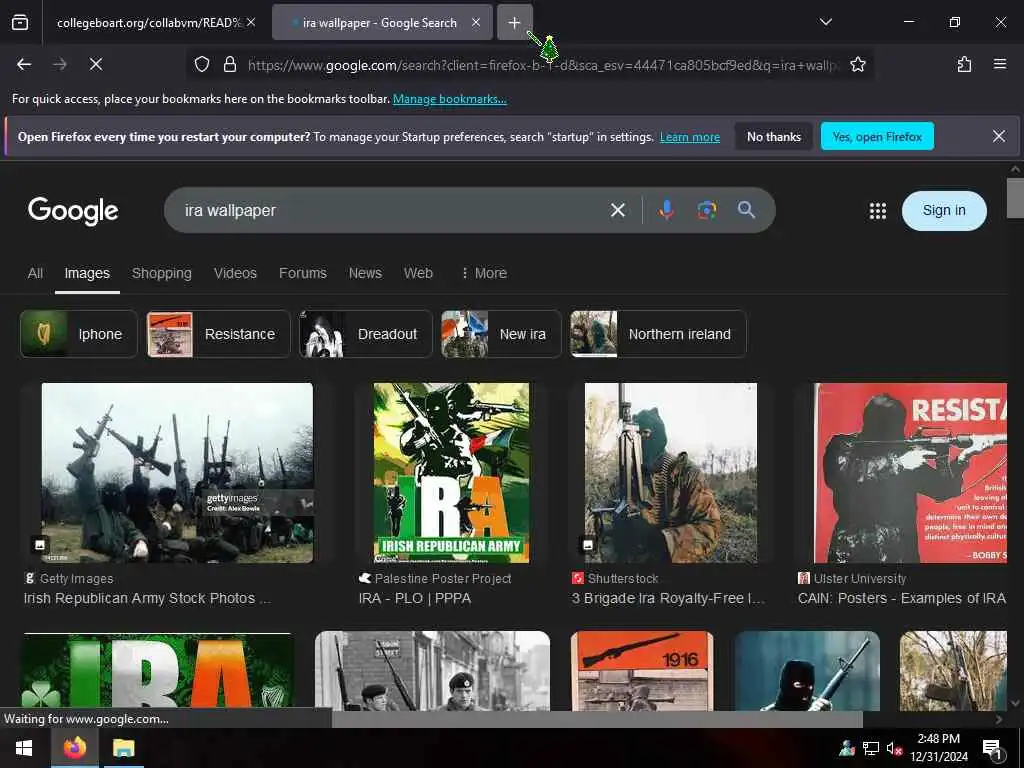1024x768 pixels.
Task: Open Windows notification center
Action: pyautogui.click(x=992, y=749)
